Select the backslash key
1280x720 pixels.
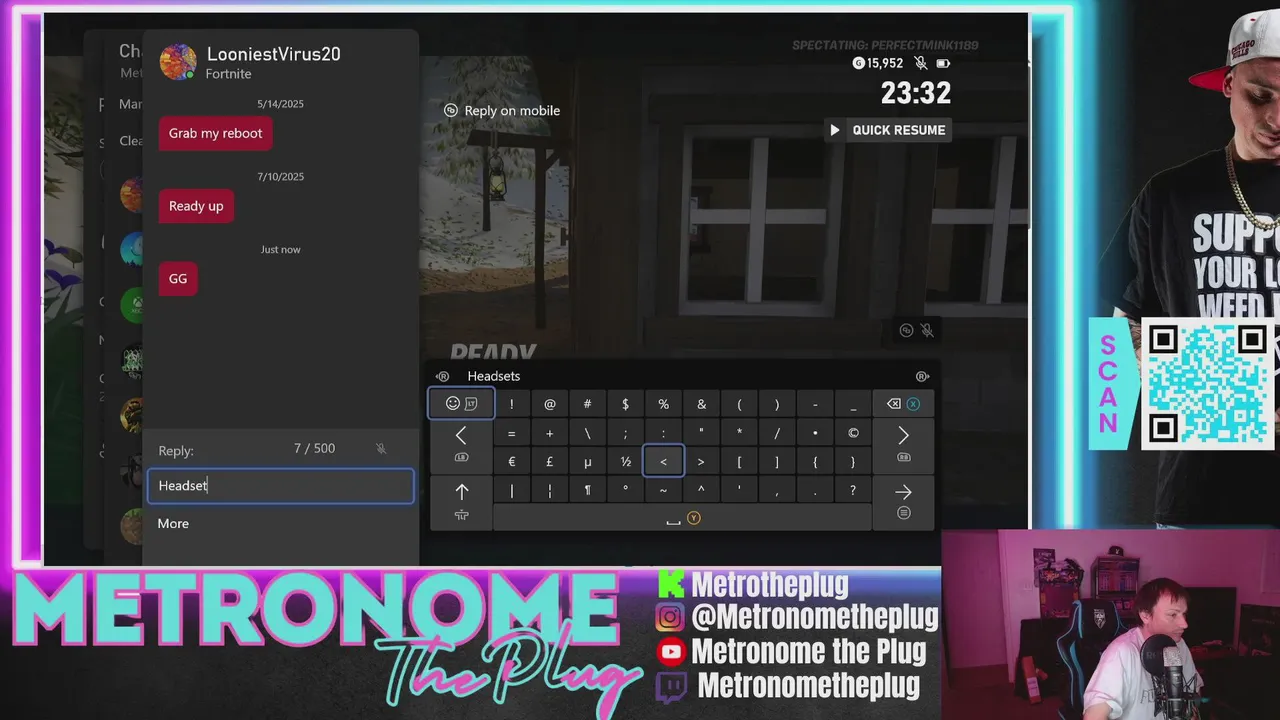tap(587, 434)
